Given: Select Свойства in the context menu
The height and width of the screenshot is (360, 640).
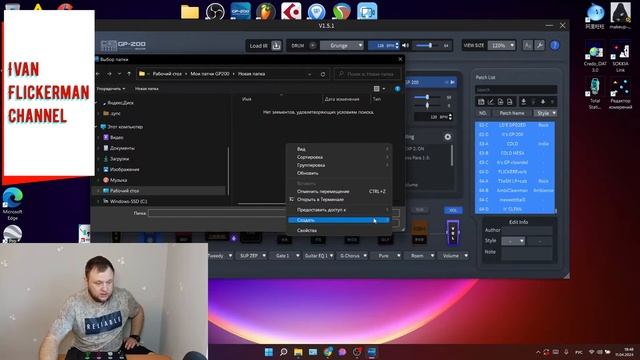Looking at the screenshot, I should [x=339, y=230].
